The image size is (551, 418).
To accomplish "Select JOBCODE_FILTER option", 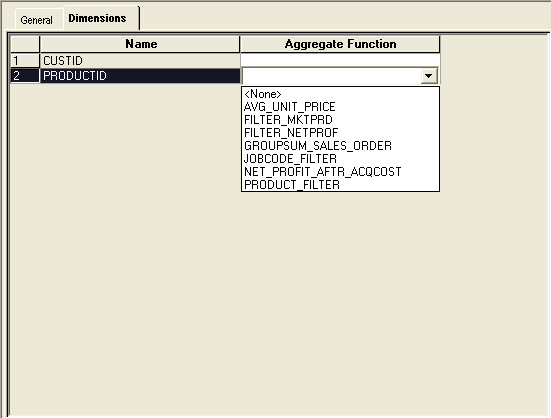I will coord(340,159).
